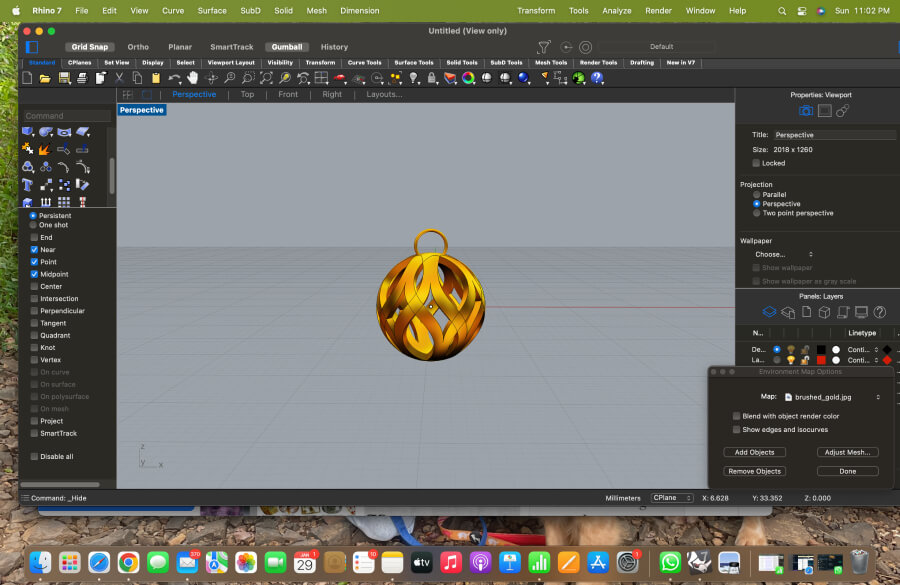Click the red layer color swatch

point(821,359)
